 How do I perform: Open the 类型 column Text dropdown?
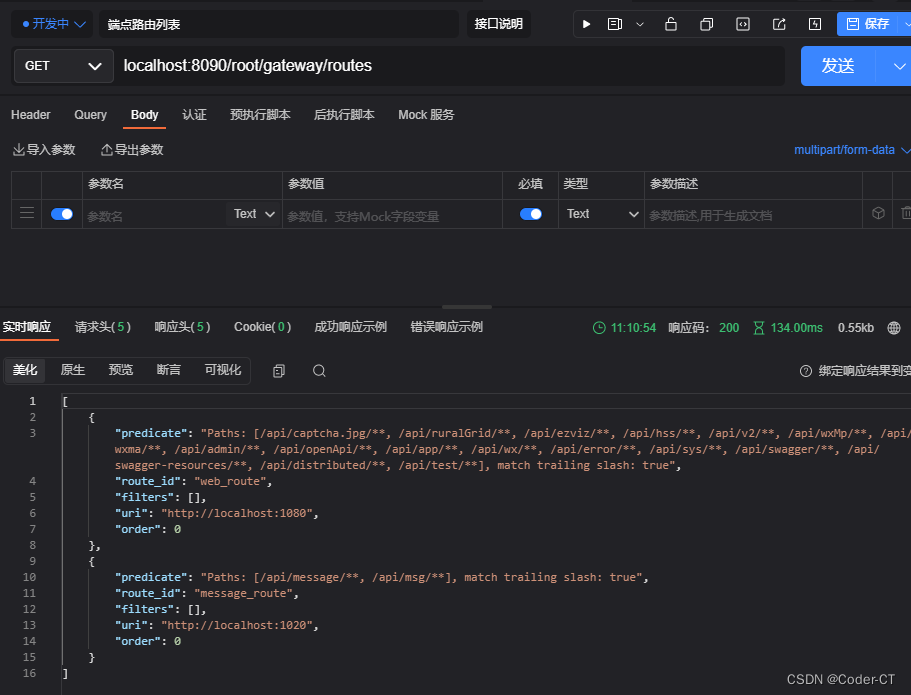(x=601, y=214)
